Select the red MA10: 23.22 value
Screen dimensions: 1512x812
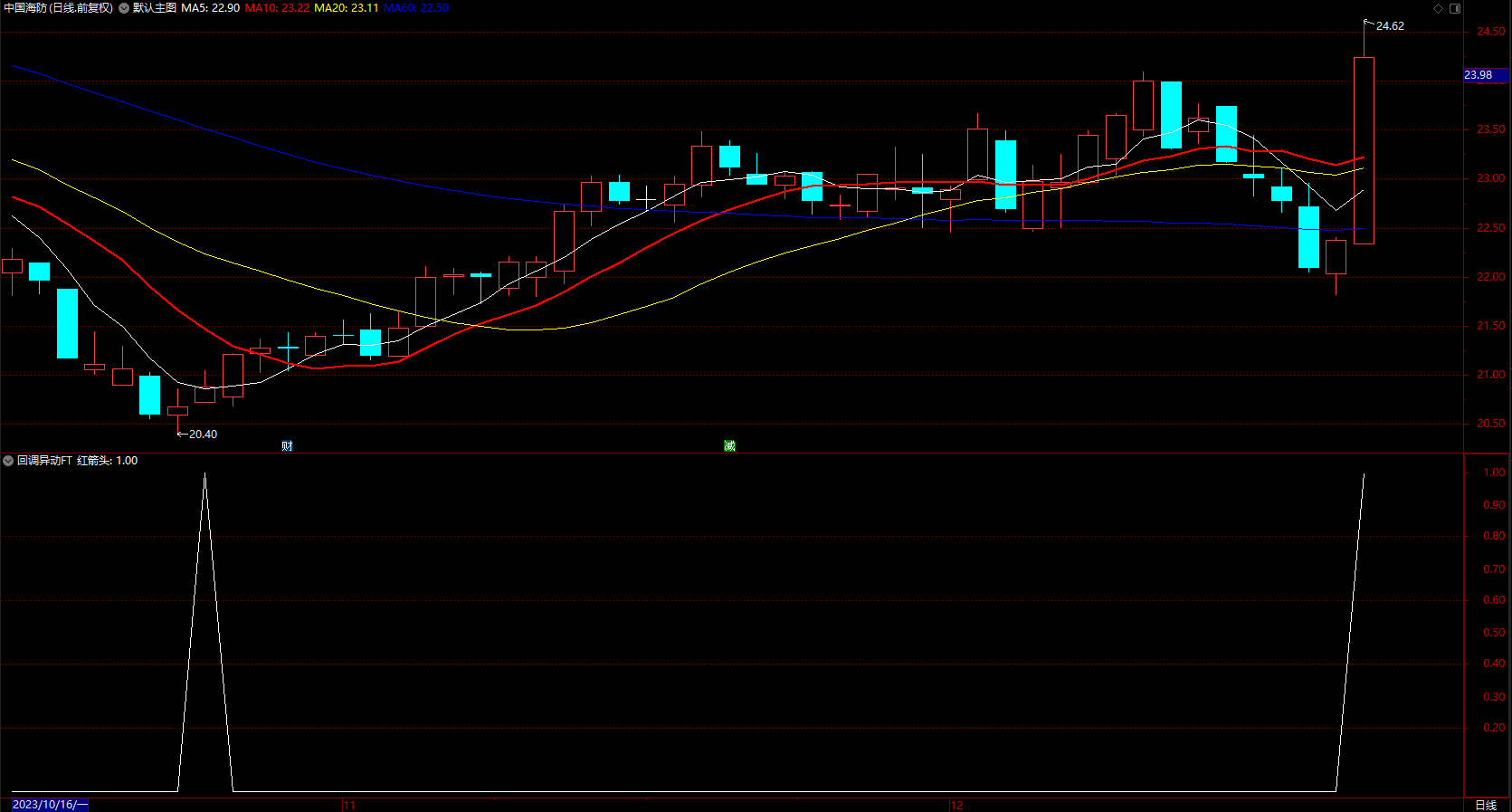coord(277,8)
